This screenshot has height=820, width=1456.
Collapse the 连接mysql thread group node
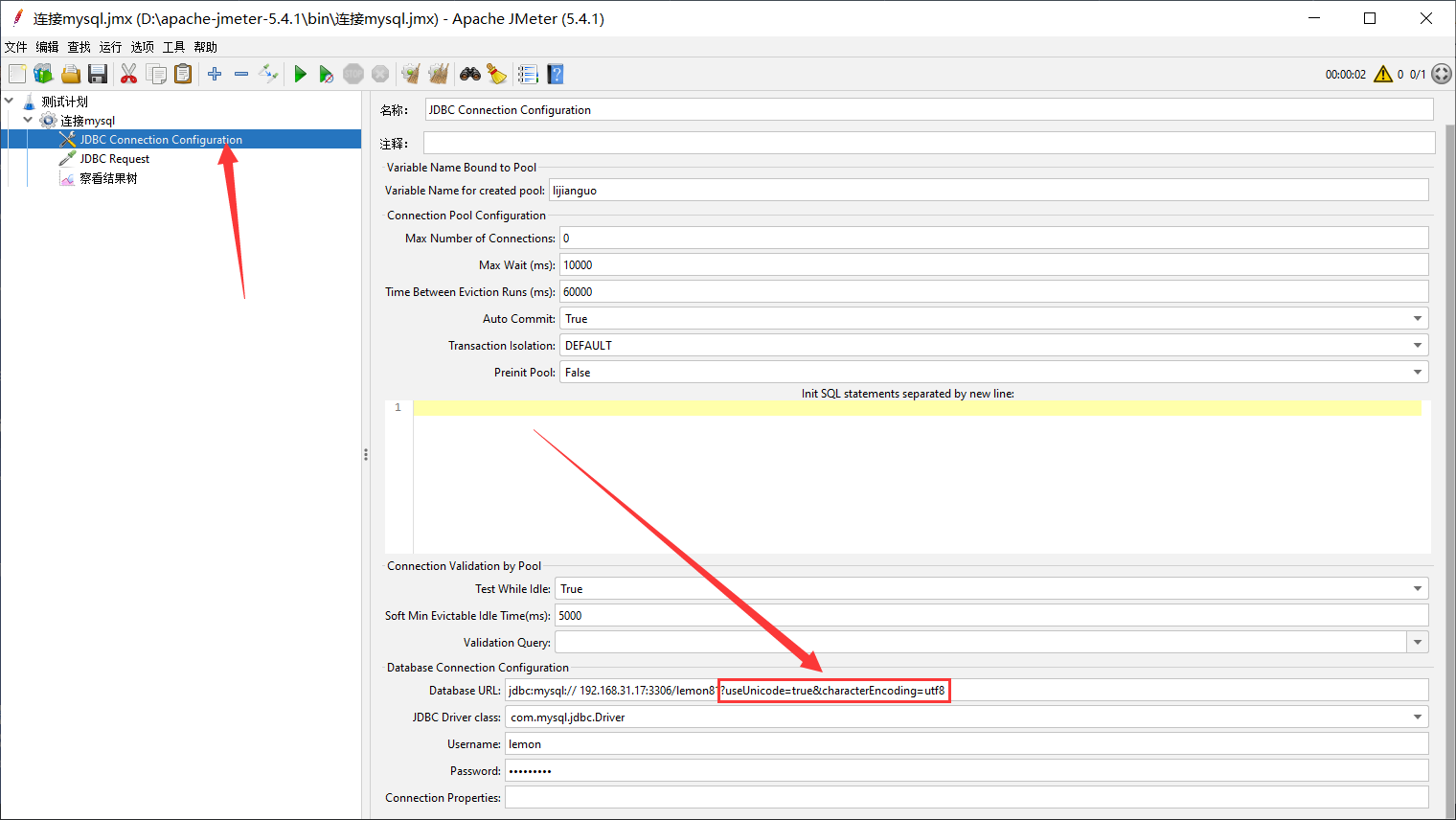coord(28,121)
